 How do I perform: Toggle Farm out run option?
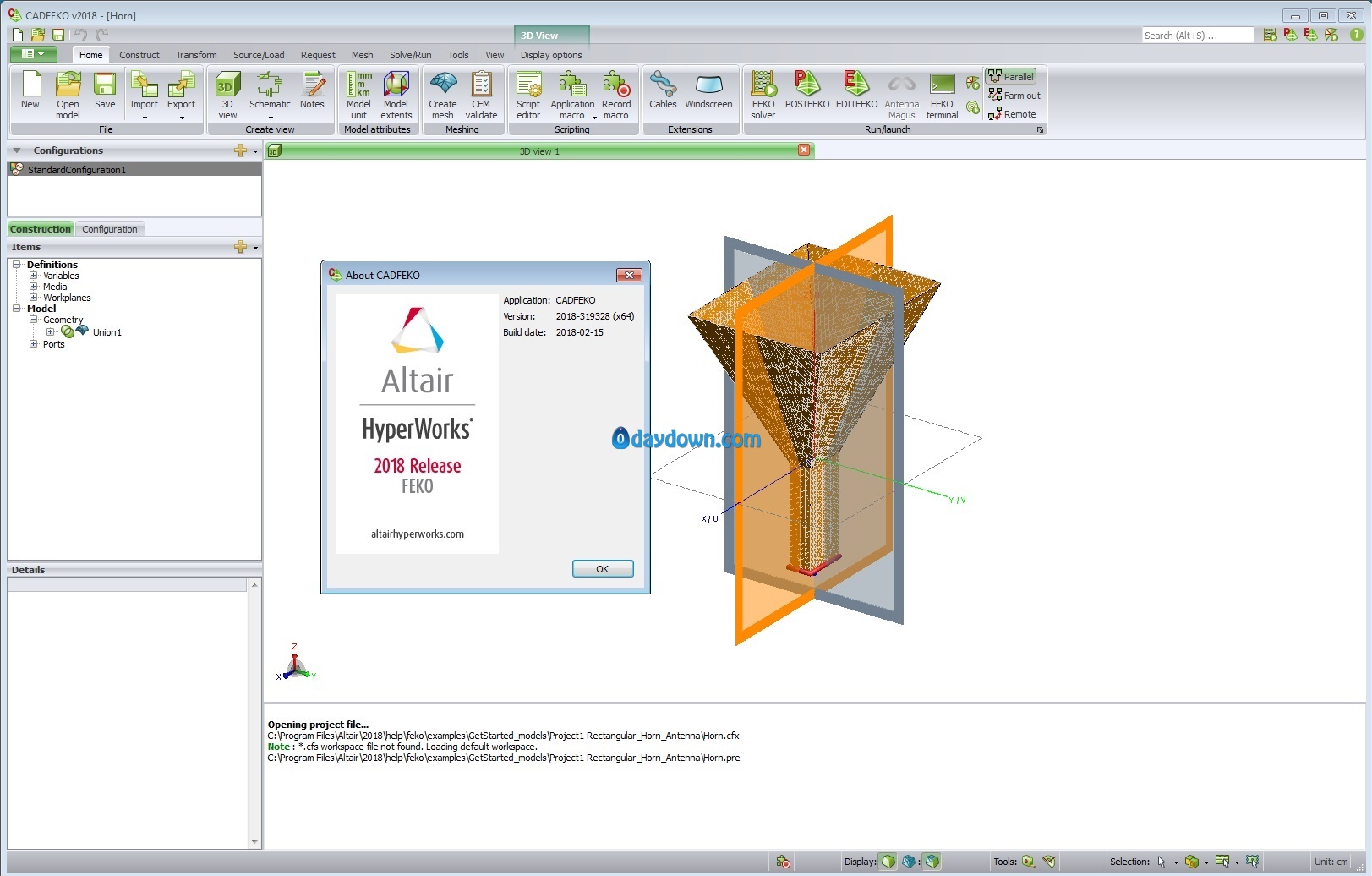(1014, 96)
